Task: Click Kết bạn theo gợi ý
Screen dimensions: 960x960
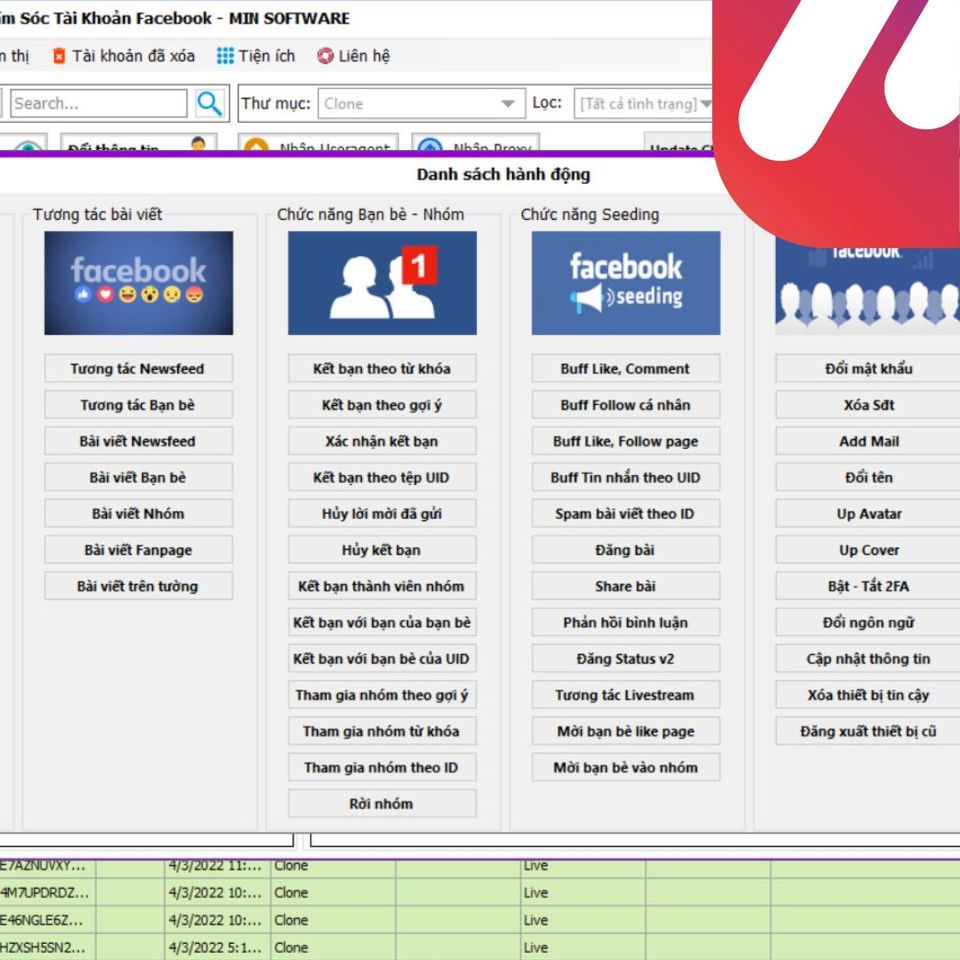Action: click(382, 405)
